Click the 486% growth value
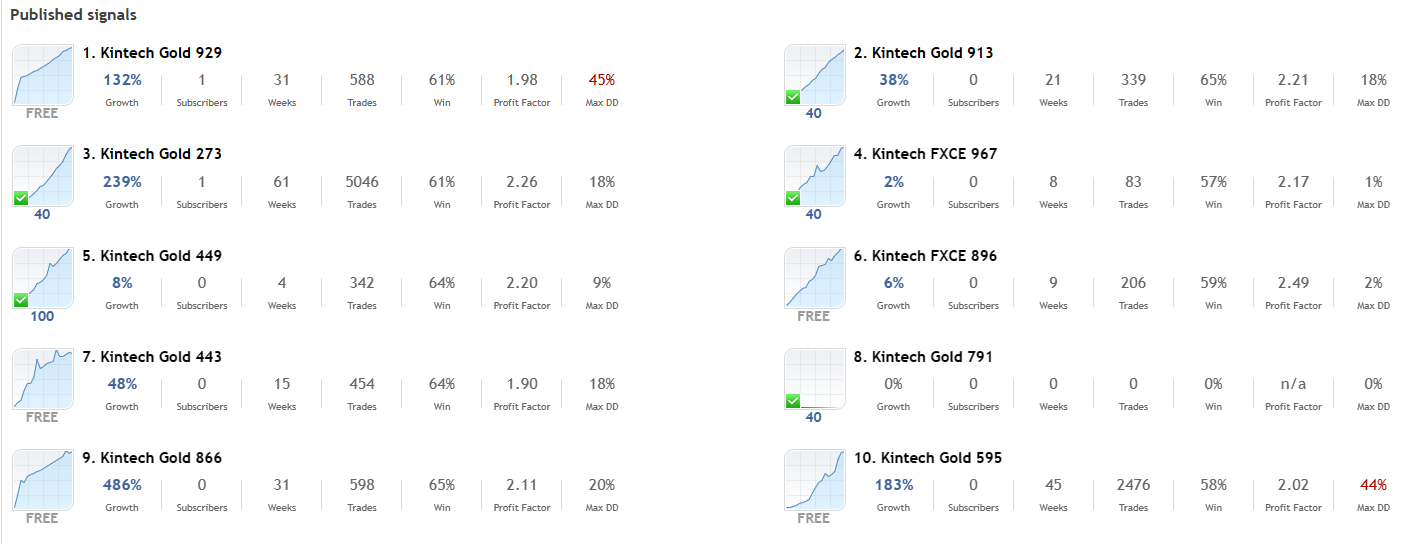 pyautogui.click(x=122, y=485)
